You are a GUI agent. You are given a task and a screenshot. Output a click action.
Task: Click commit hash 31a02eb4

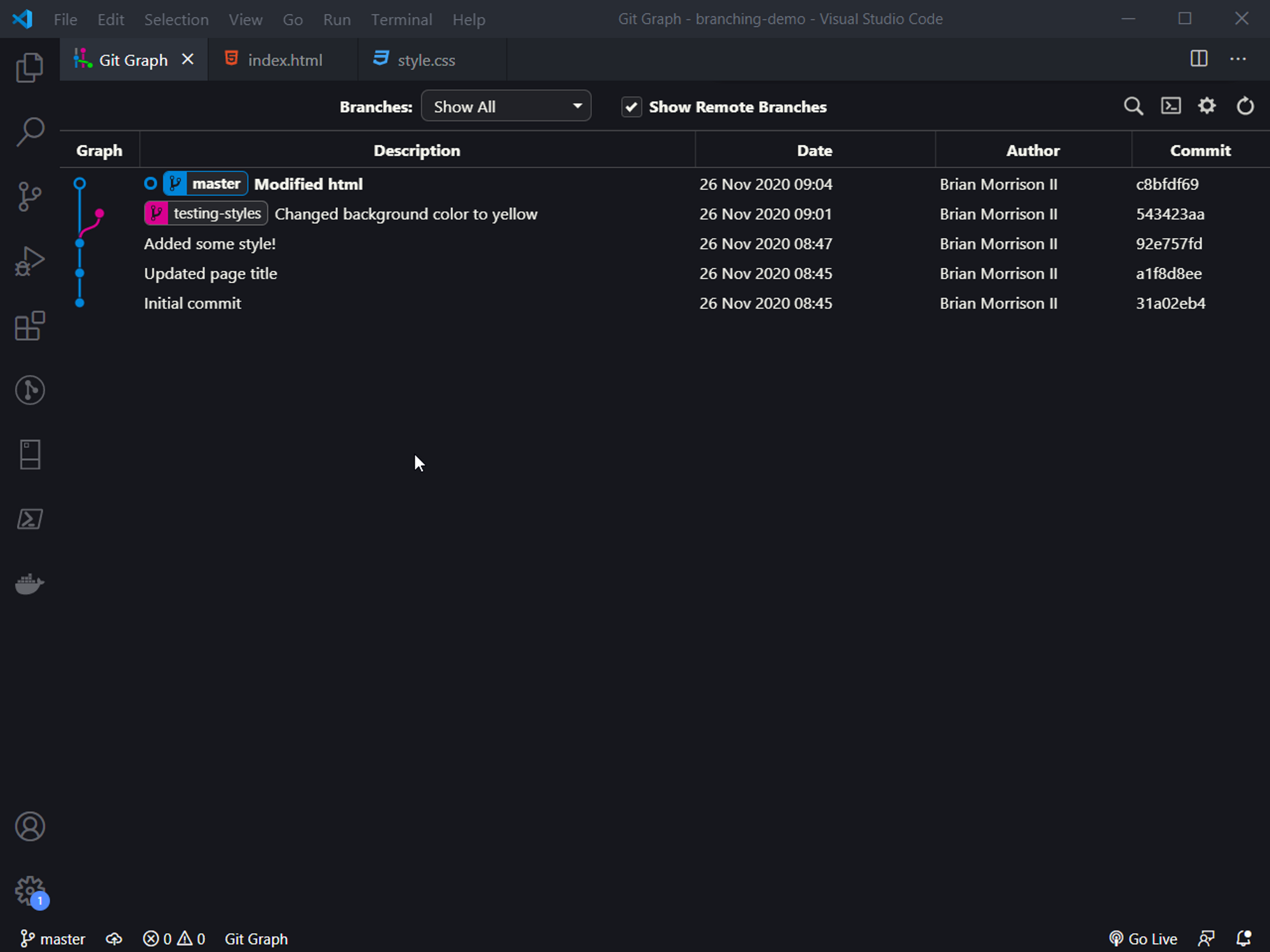[x=1170, y=303]
